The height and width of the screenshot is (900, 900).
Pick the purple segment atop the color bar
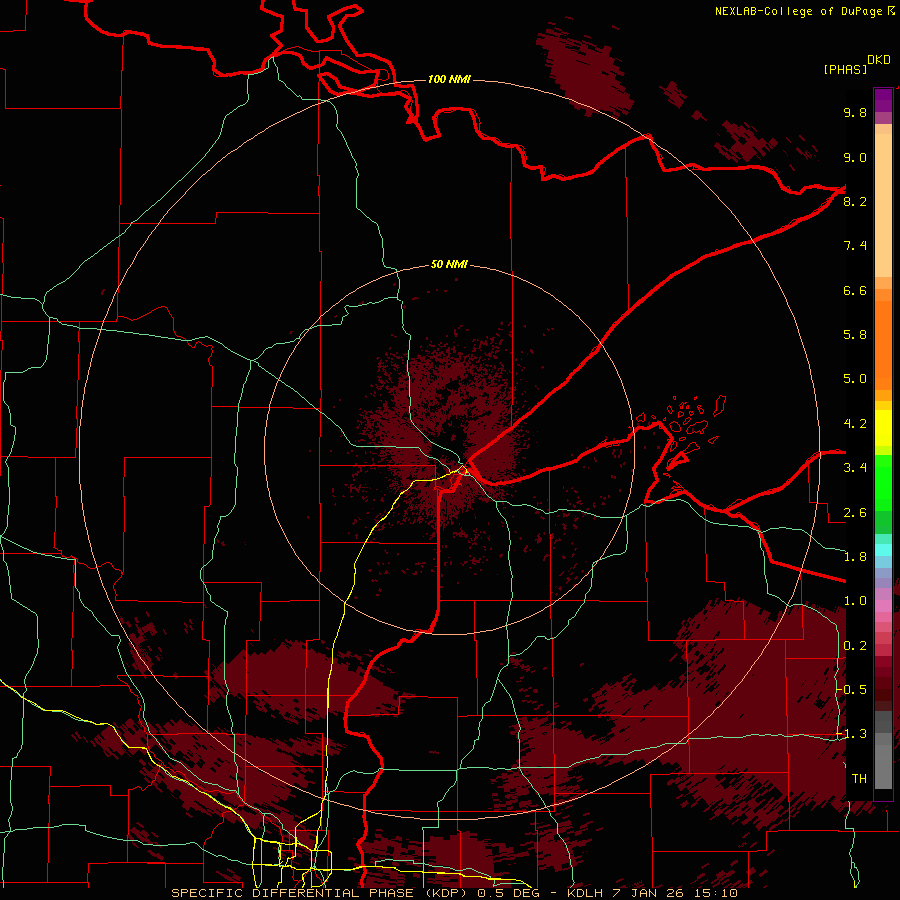pos(883,100)
